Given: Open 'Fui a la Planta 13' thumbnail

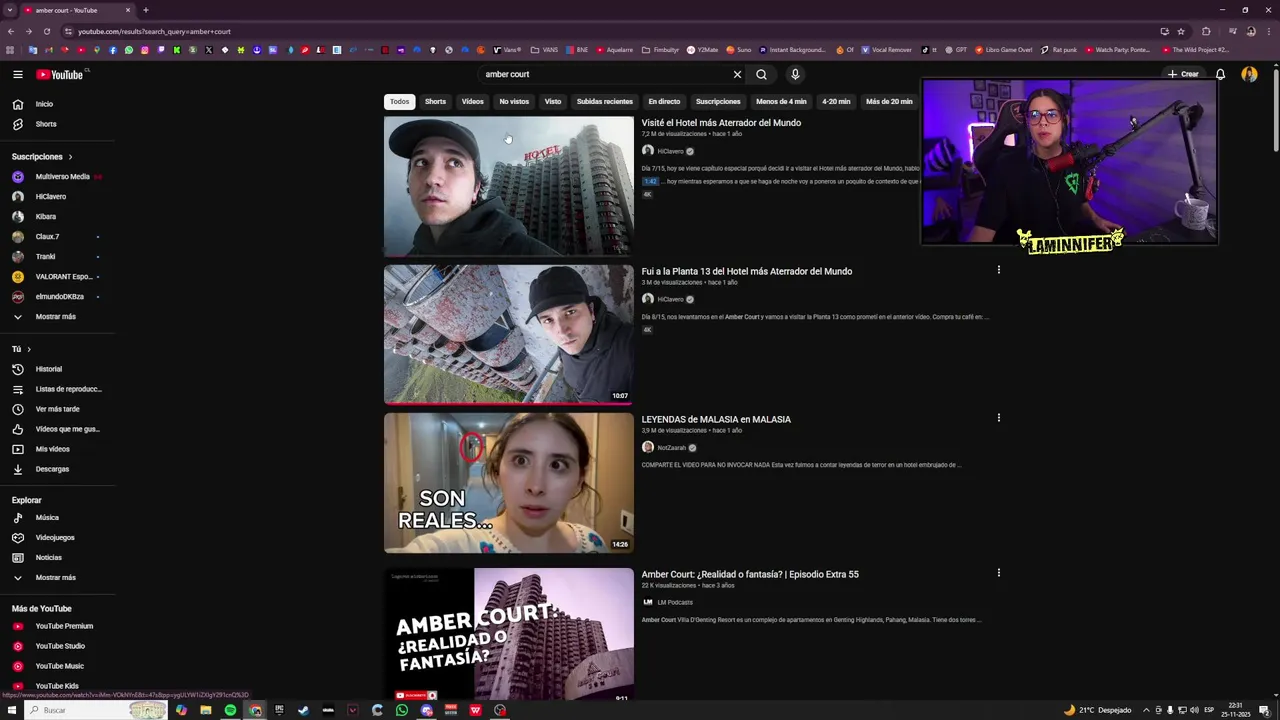Looking at the screenshot, I should [509, 335].
